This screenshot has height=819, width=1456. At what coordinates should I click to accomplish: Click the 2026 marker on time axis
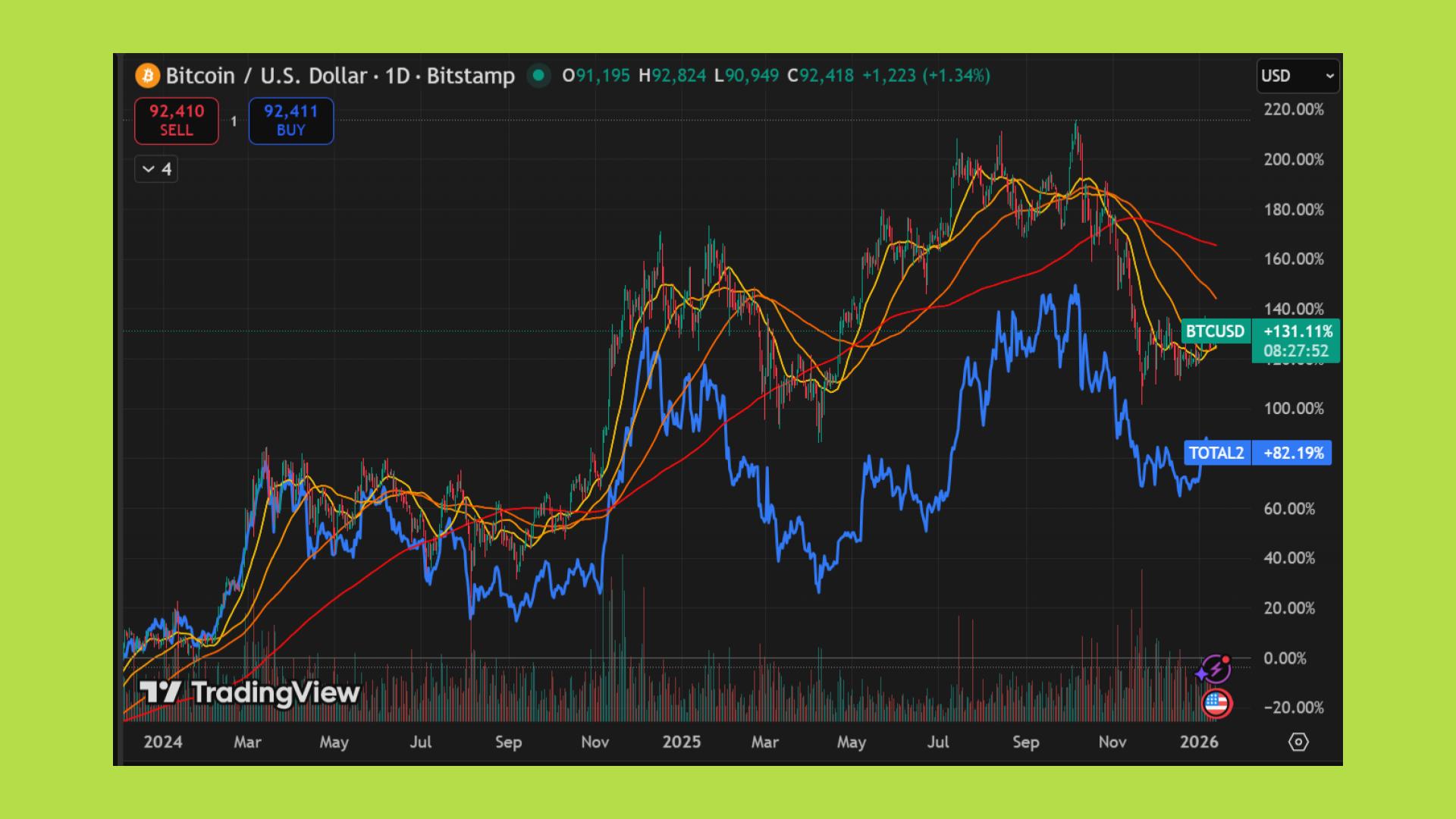click(x=1199, y=742)
